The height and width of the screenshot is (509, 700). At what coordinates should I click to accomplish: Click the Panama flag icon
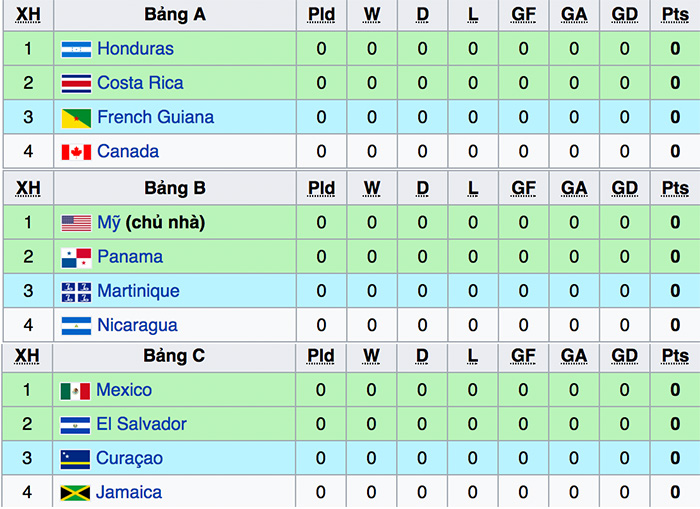tap(76, 257)
